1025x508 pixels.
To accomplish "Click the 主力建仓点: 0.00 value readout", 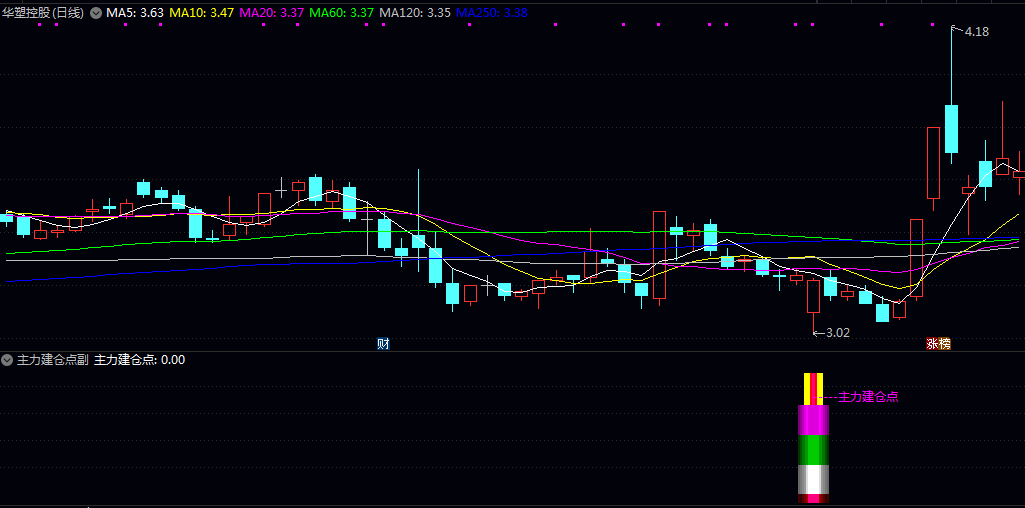I will pos(139,360).
